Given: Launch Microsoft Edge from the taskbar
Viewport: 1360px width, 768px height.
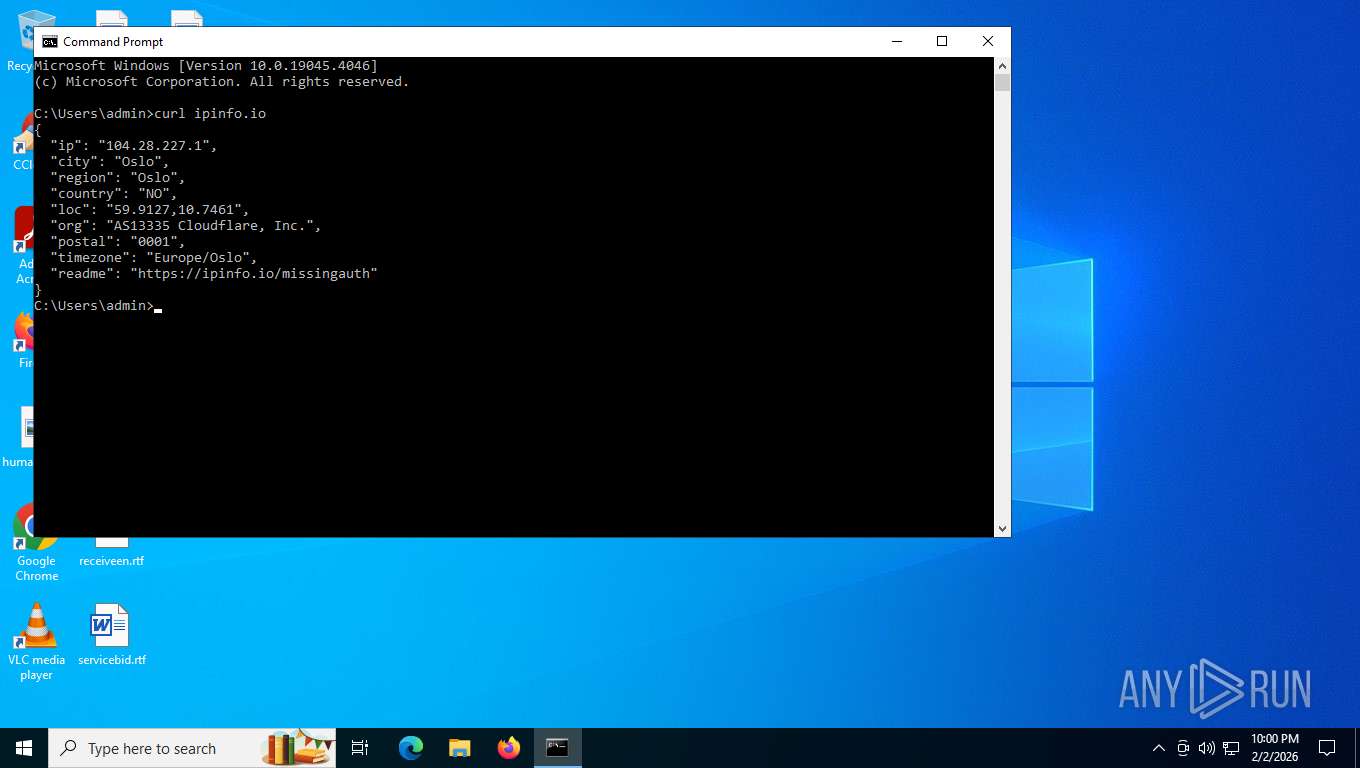Looking at the screenshot, I should pyautogui.click(x=410, y=748).
